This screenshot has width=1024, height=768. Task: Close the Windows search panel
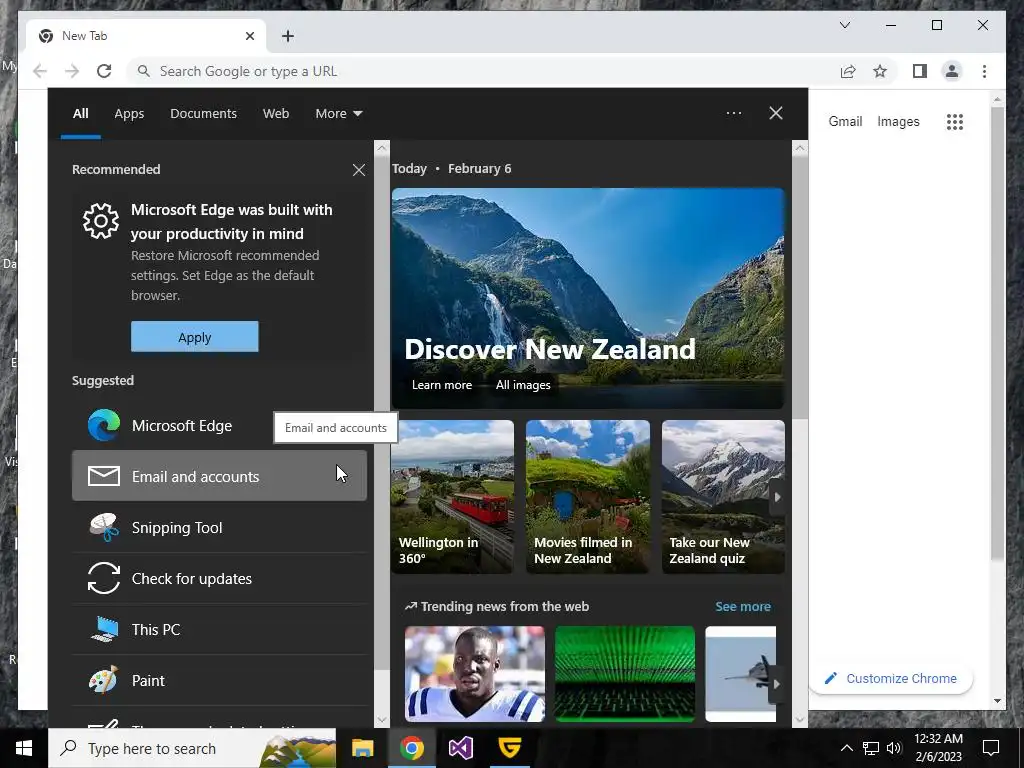coord(776,113)
